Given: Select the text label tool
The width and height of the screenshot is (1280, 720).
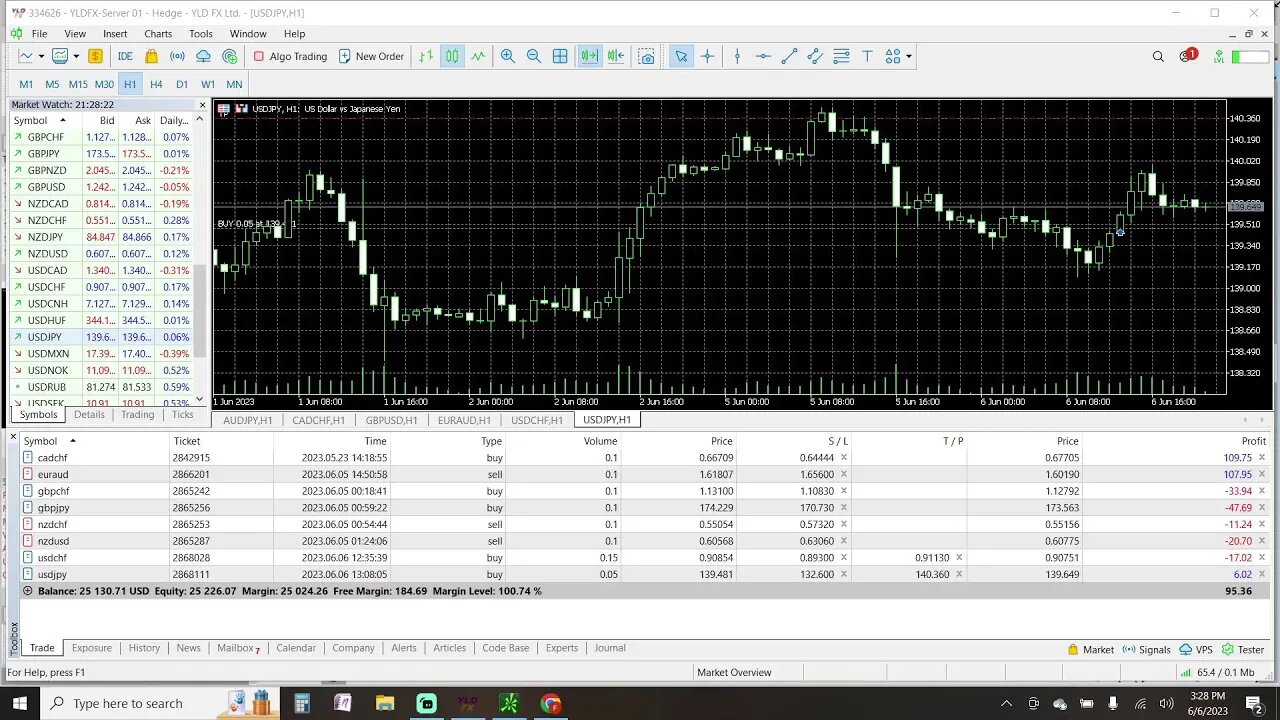Looking at the screenshot, I should coord(867,56).
